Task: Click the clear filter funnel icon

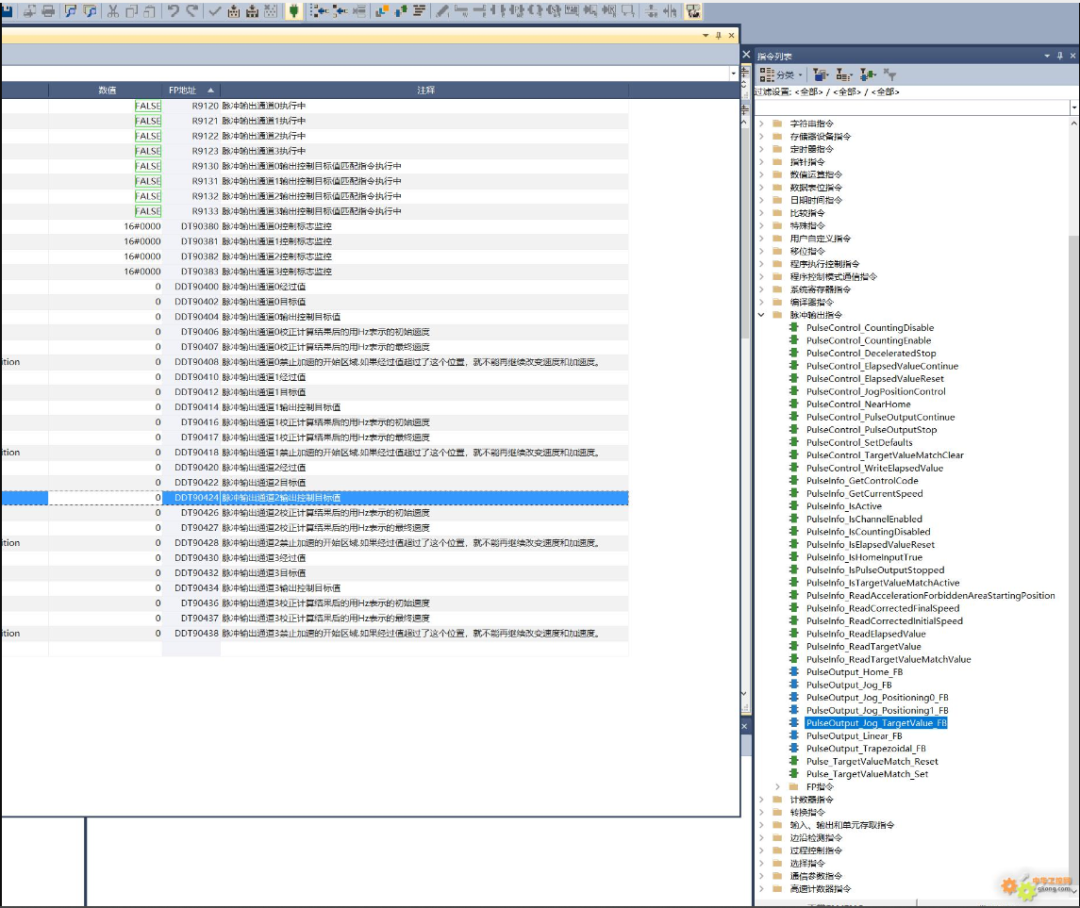Action: click(890, 75)
